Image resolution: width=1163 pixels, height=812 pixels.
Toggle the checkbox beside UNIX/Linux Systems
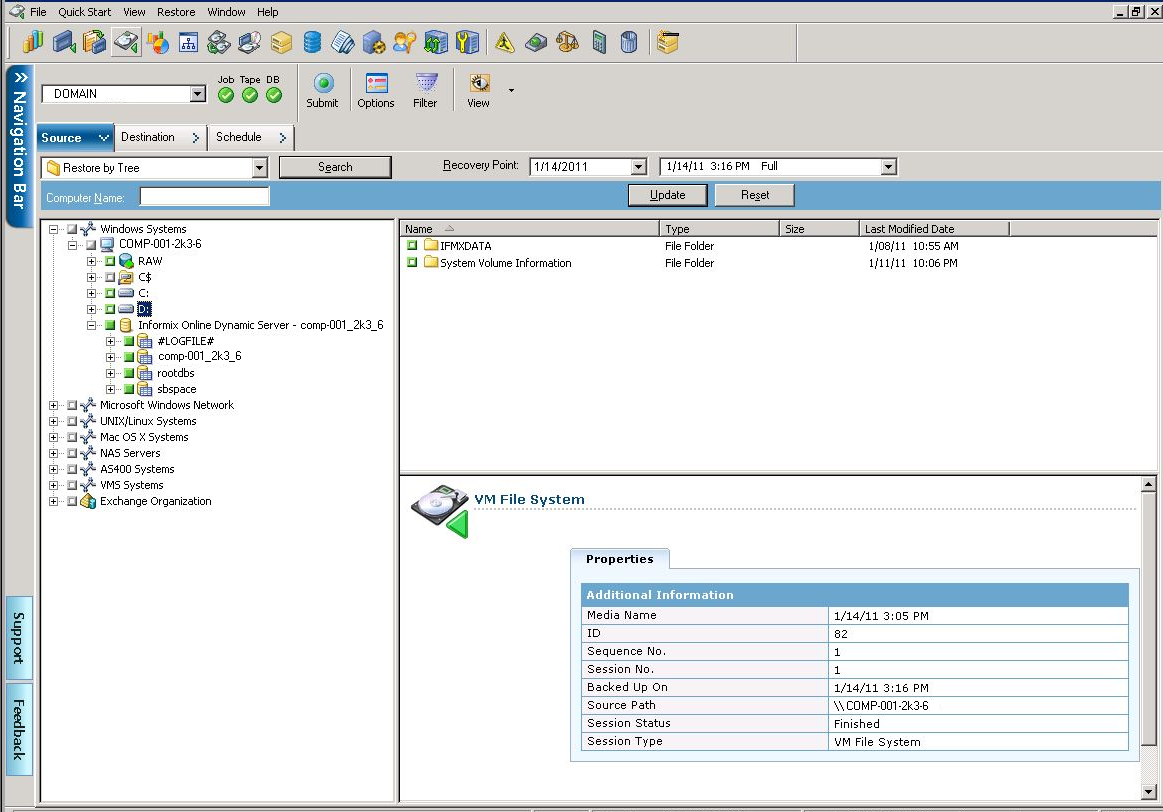(71, 421)
